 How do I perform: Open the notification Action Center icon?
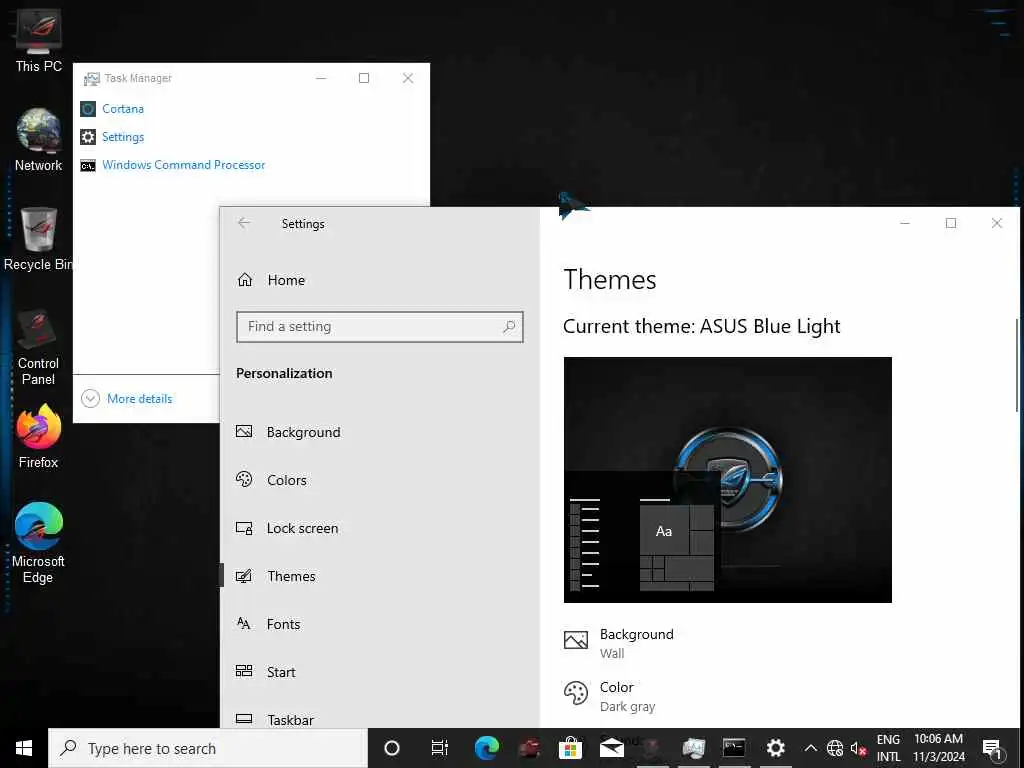tap(991, 748)
